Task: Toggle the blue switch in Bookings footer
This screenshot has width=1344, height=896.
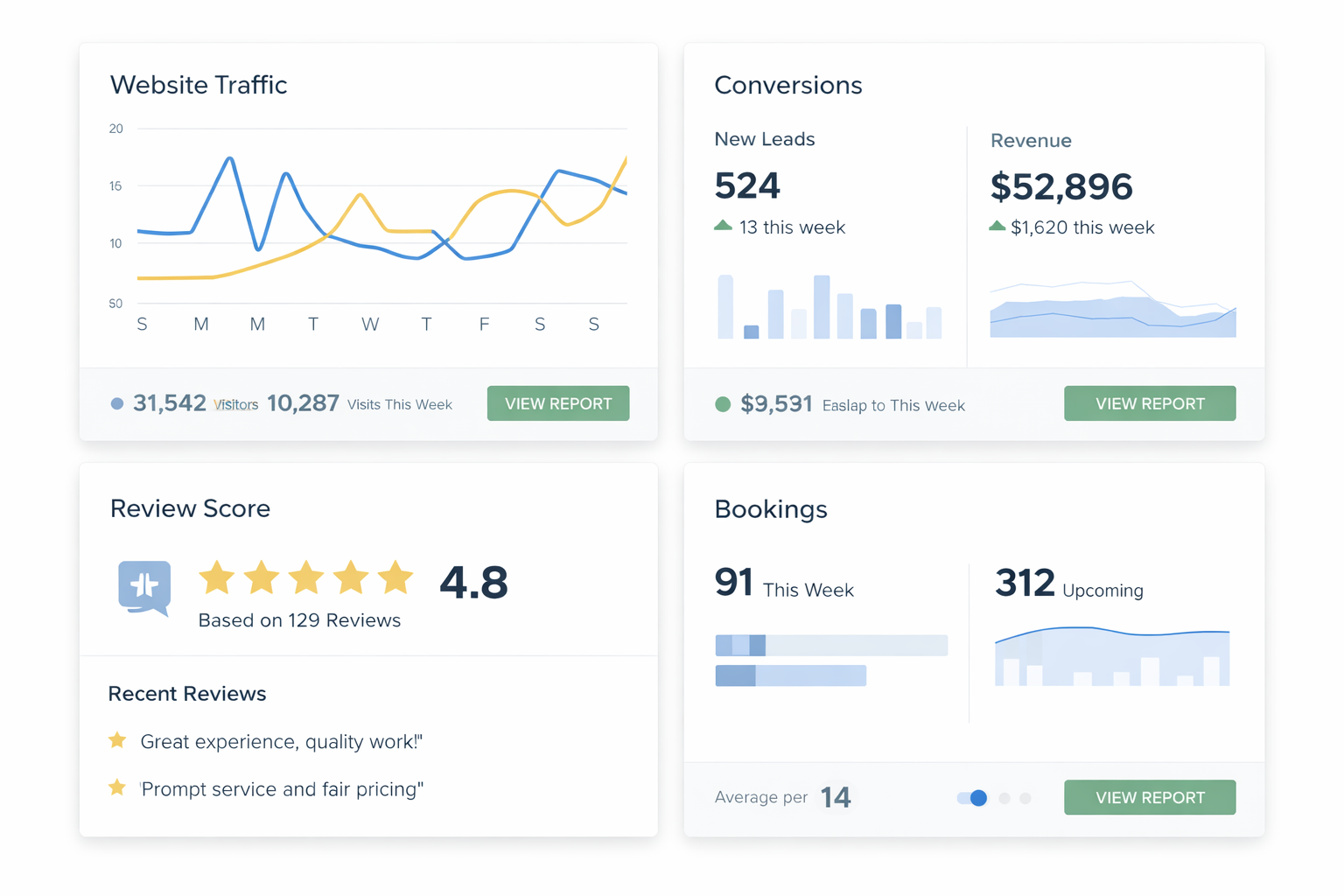Action: click(x=972, y=798)
